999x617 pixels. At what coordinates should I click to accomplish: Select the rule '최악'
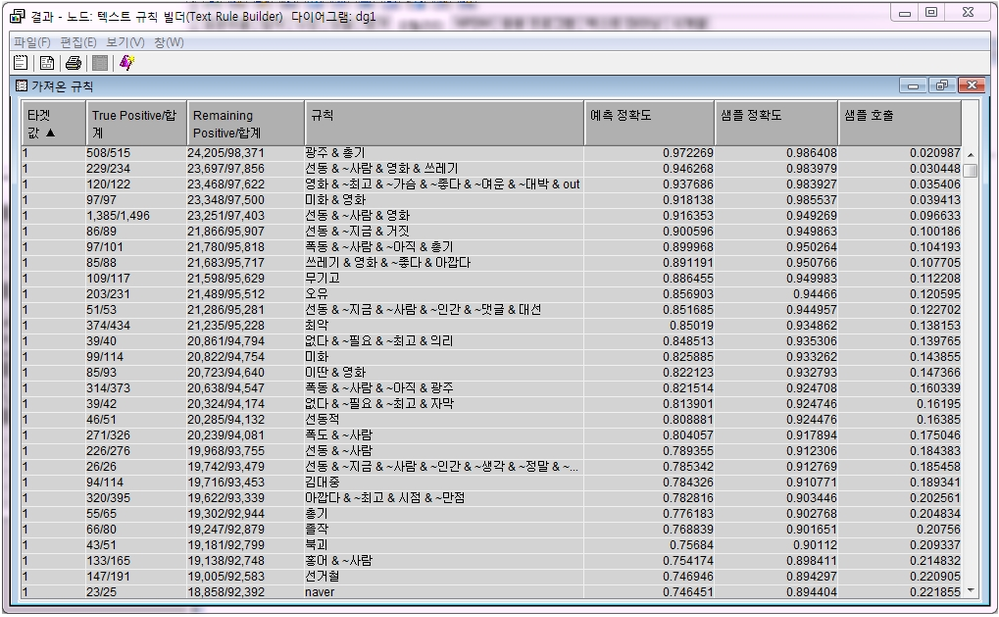click(317, 326)
